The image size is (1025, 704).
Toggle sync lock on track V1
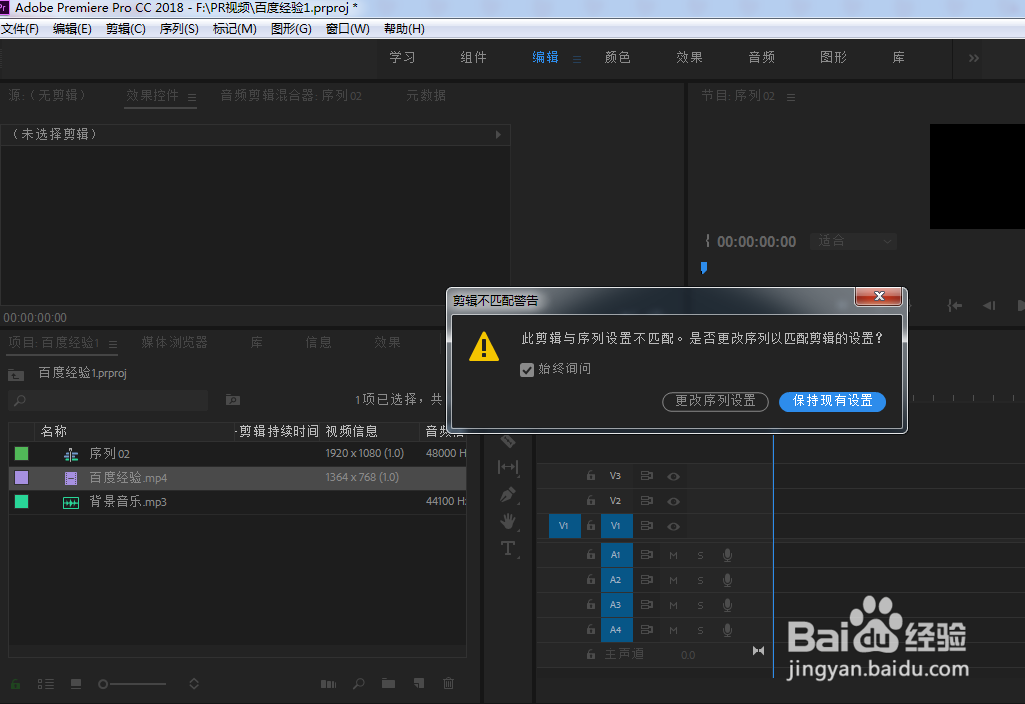647,526
